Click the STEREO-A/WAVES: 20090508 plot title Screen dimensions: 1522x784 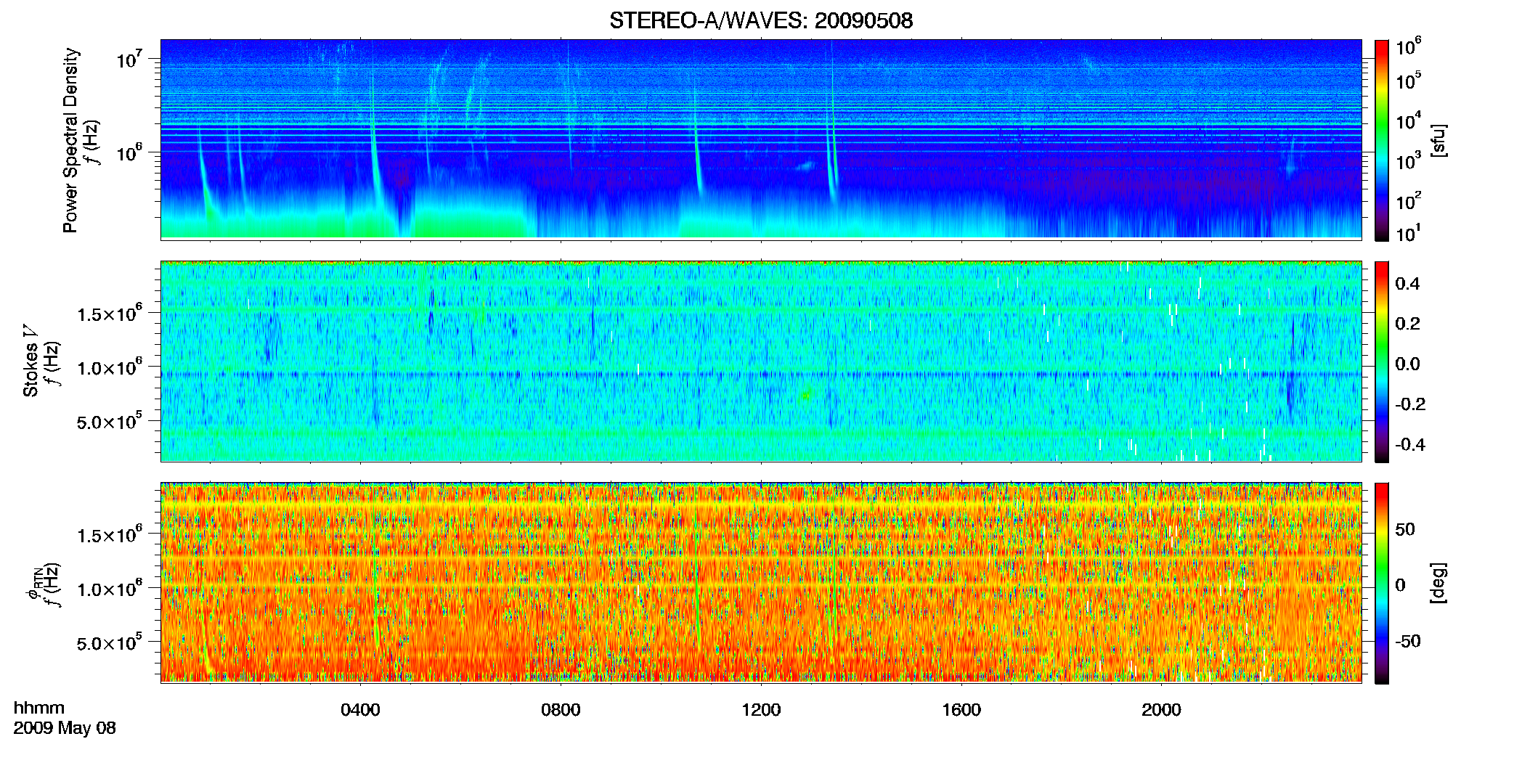click(760, 21)
